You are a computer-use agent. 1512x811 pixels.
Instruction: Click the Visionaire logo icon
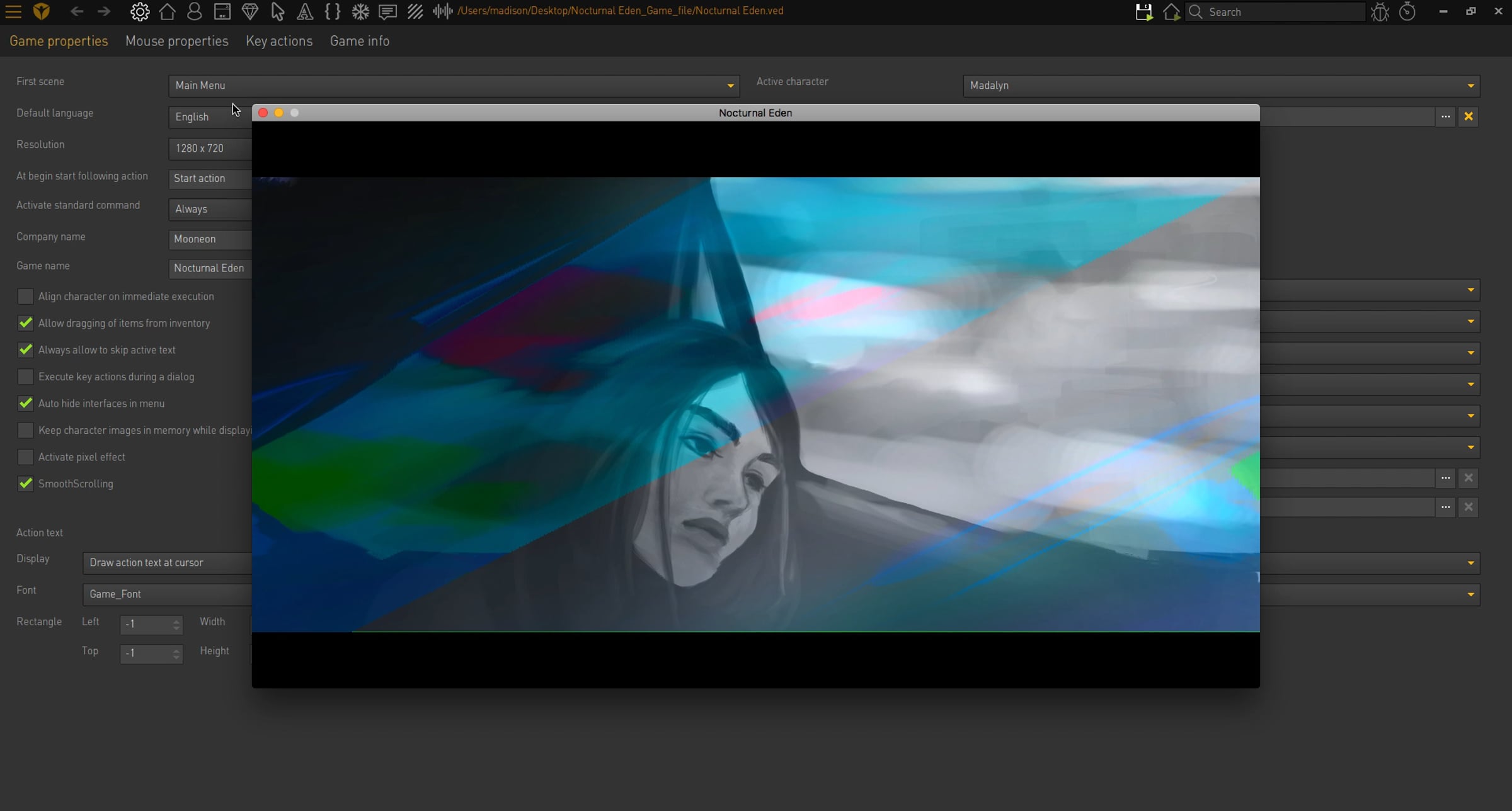pyautogui.click(x=42, y=11)
